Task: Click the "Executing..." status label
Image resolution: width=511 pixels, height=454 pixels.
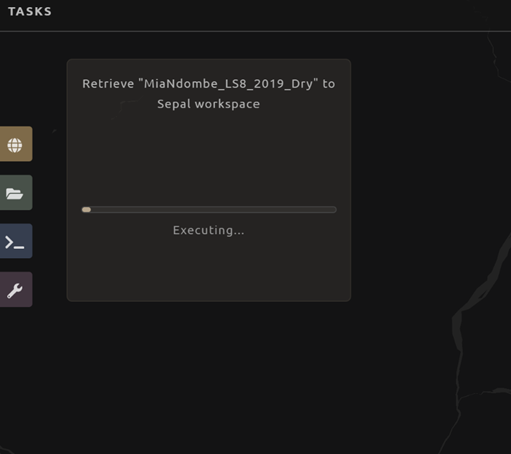Action: pyautogui.click(x=209, y=230)
